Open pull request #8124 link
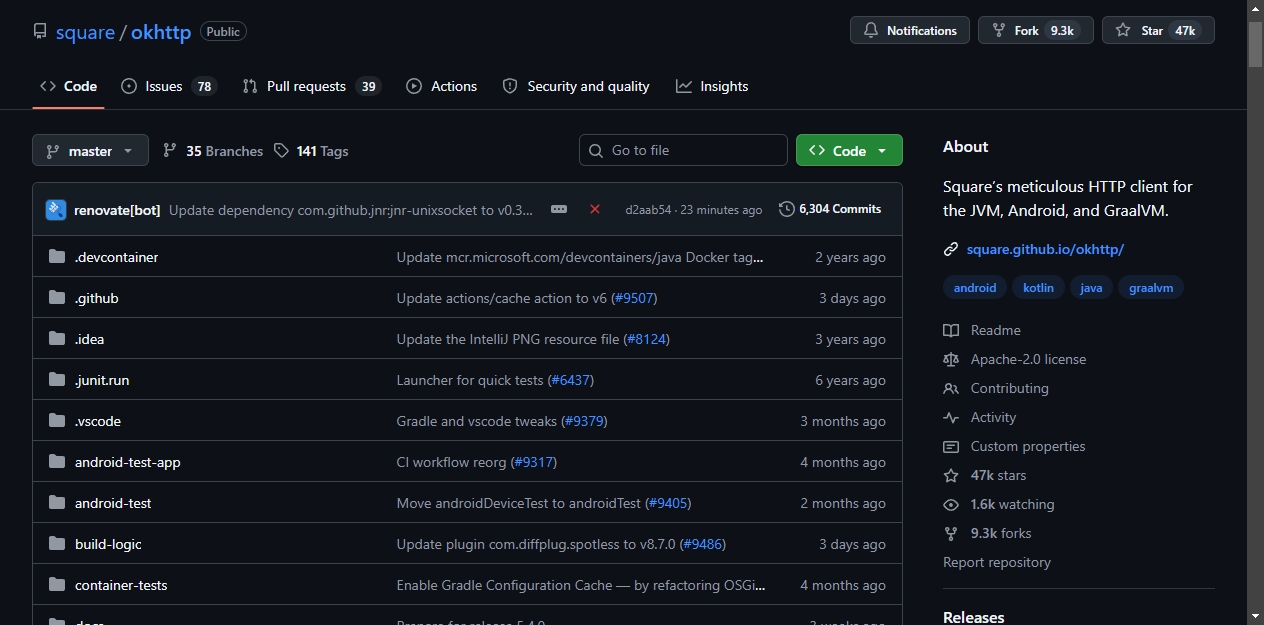Image resolution: width=1264 pixels, height=625 pixels. pos(646,339)
